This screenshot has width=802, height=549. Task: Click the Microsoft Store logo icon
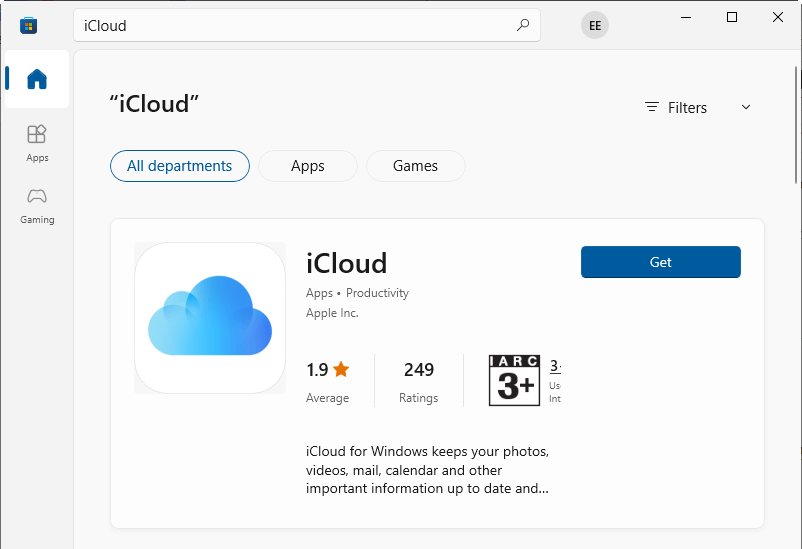(28, 25)
